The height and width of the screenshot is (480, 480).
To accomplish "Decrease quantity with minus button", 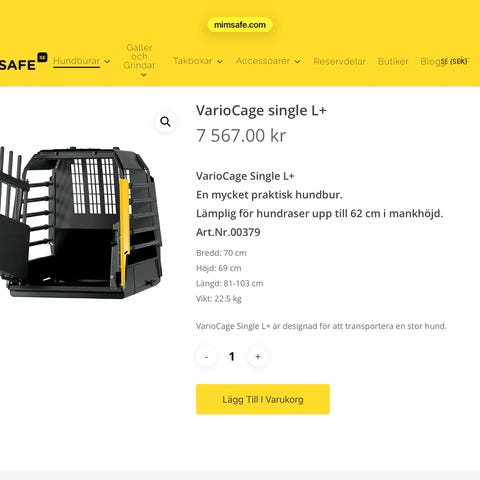I will coord(206,357).
